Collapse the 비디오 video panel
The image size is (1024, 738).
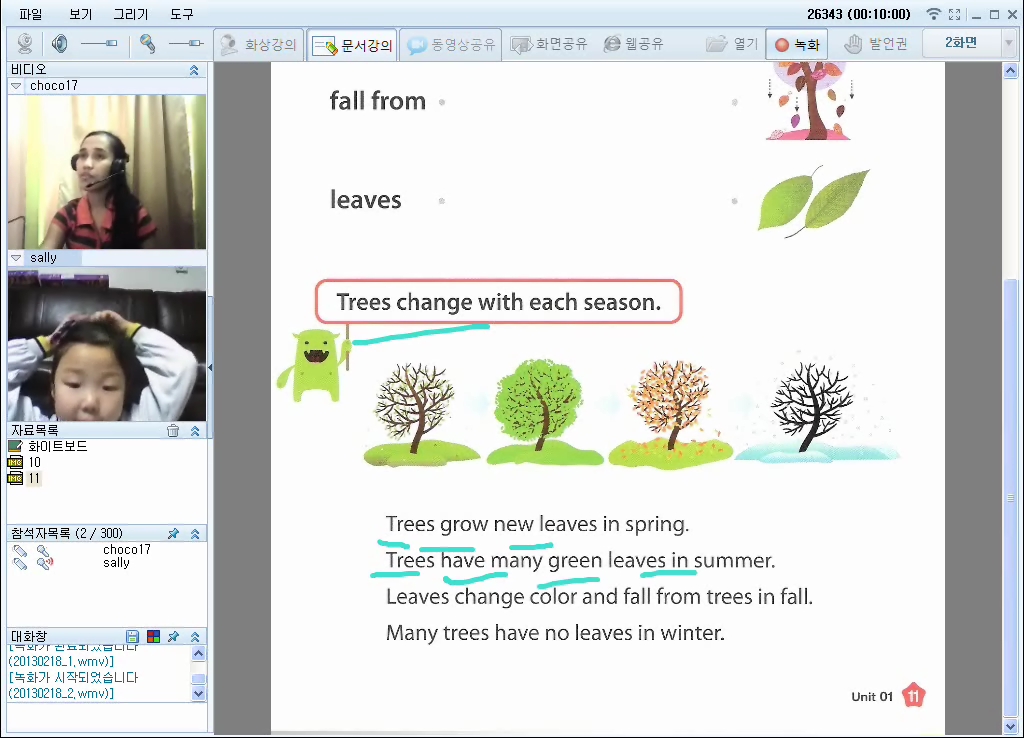tap(194, 70)
